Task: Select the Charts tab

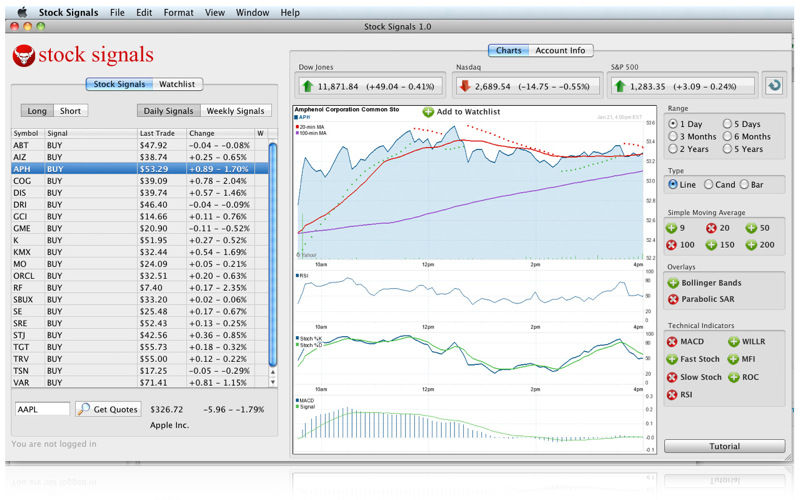Action: point(509,50)
